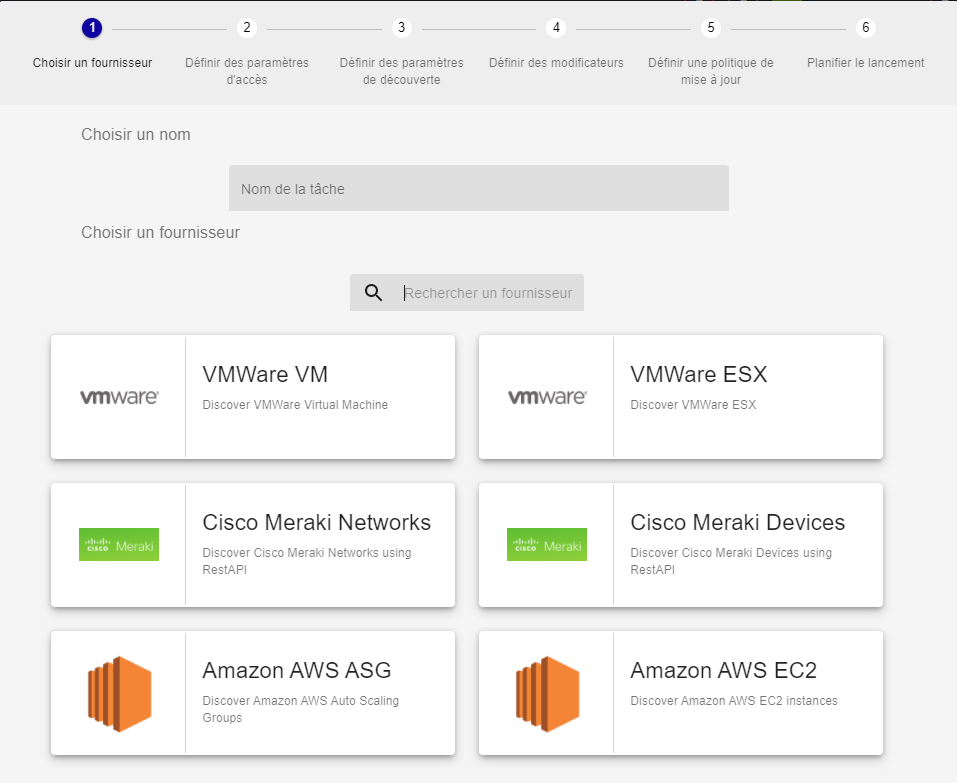Image resolution: width=957 pixels, height=783 pixels.
Task: Open Définir des paramètres de découverte step label
Action: (401, 71)
